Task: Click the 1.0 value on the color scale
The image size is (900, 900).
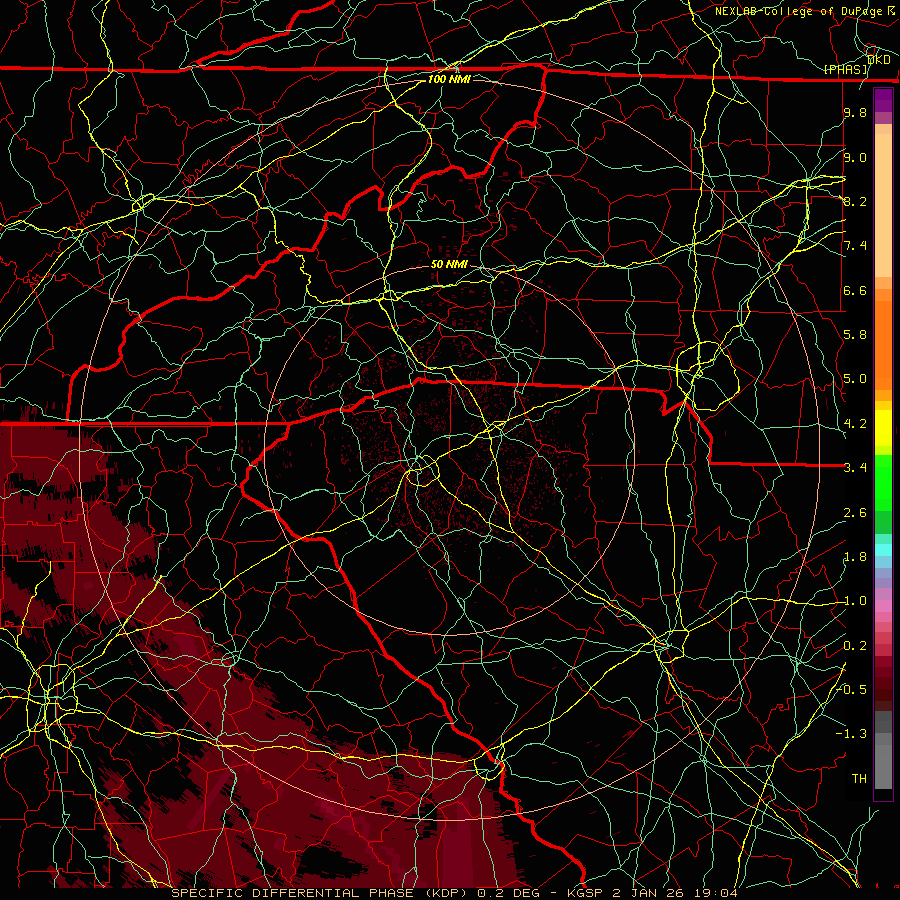Action: [x=855, y=601]
